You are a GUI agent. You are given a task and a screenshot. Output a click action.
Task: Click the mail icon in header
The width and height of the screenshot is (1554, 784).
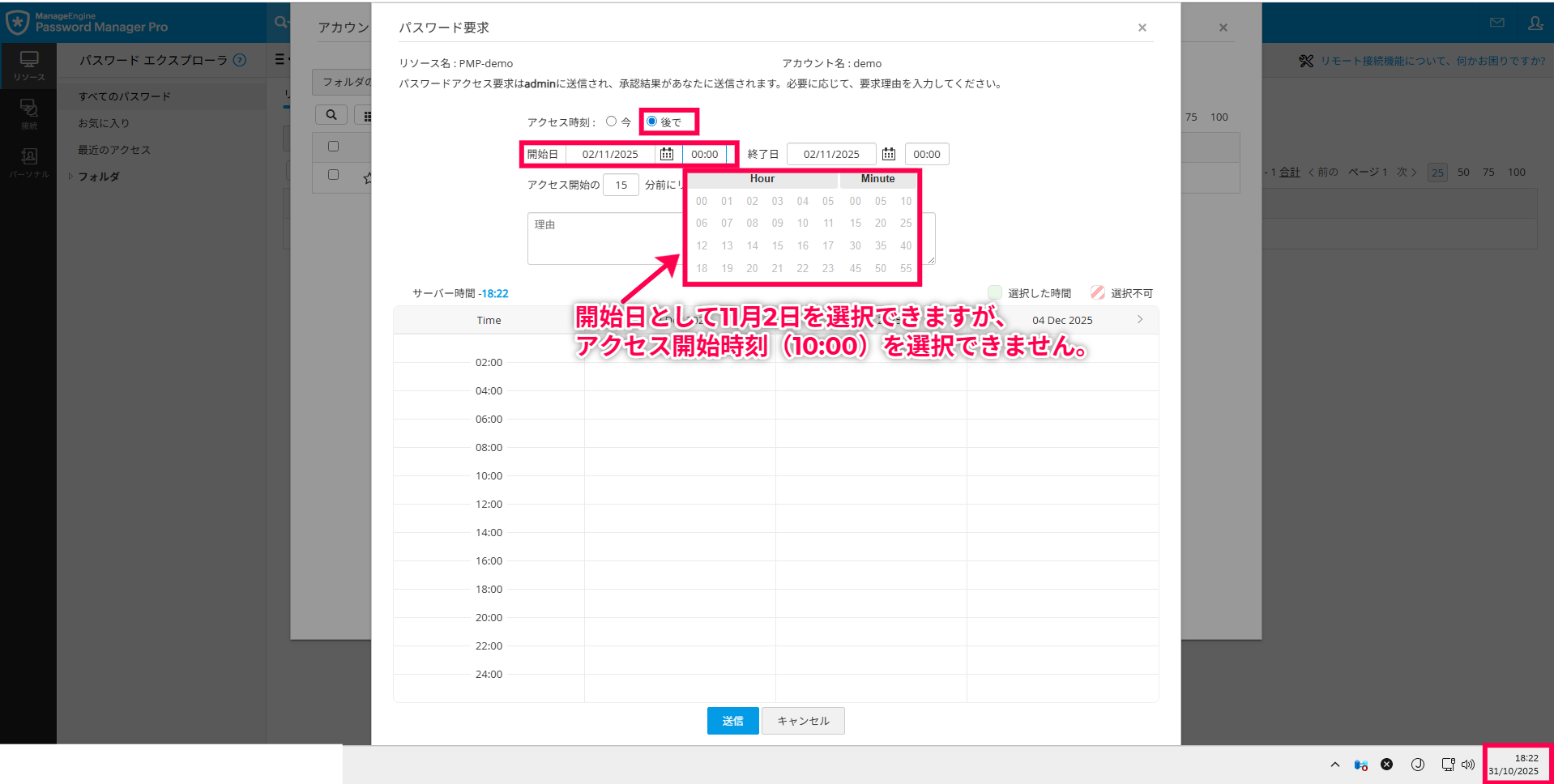1497,23
